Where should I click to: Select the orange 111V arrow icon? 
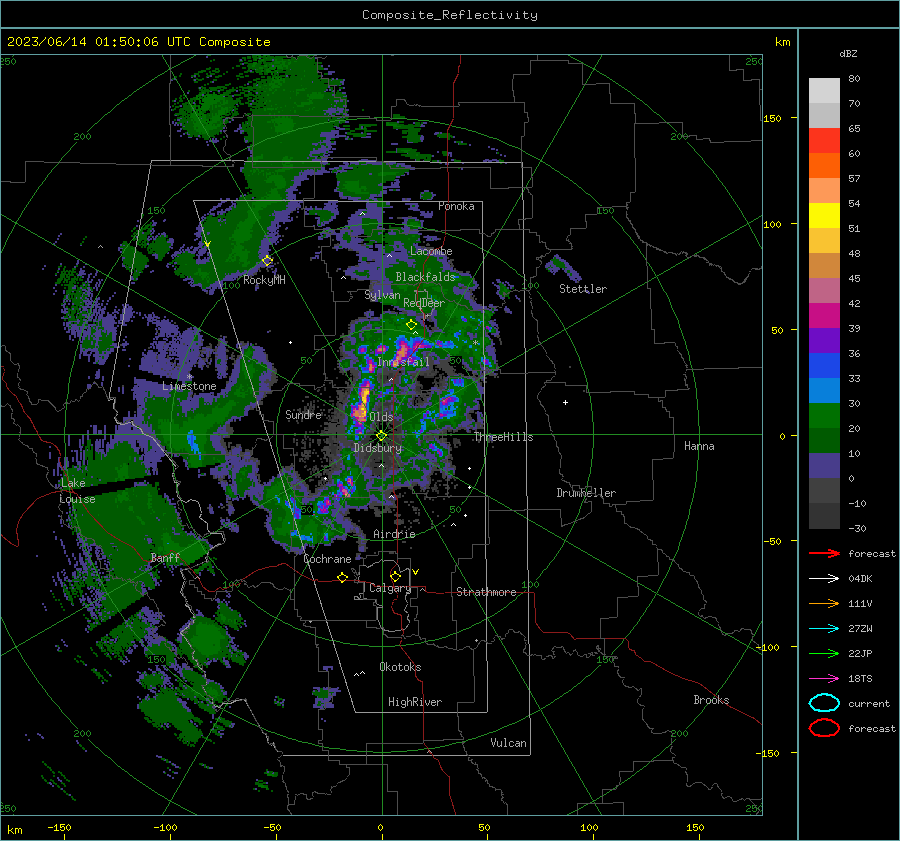tap(824, 603)
